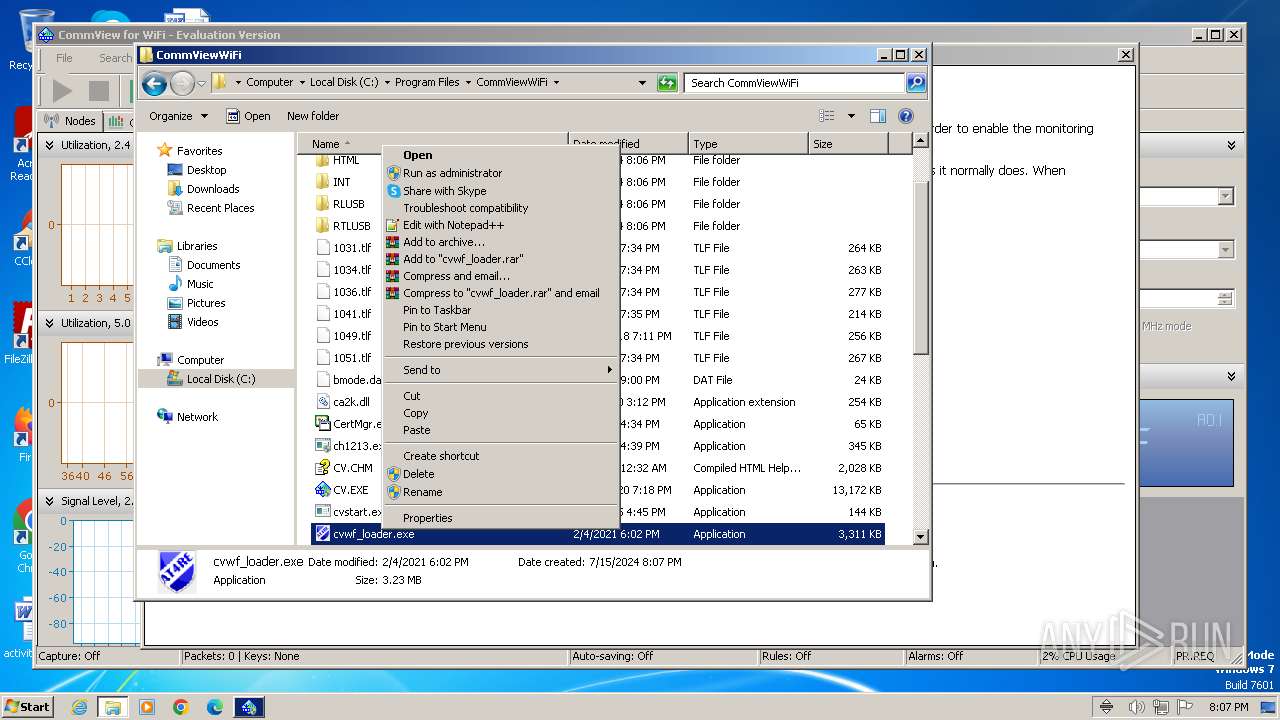This screenshot has height=720, width=1280.
Task: Choose Run as administrator
Action: point(452,173)
